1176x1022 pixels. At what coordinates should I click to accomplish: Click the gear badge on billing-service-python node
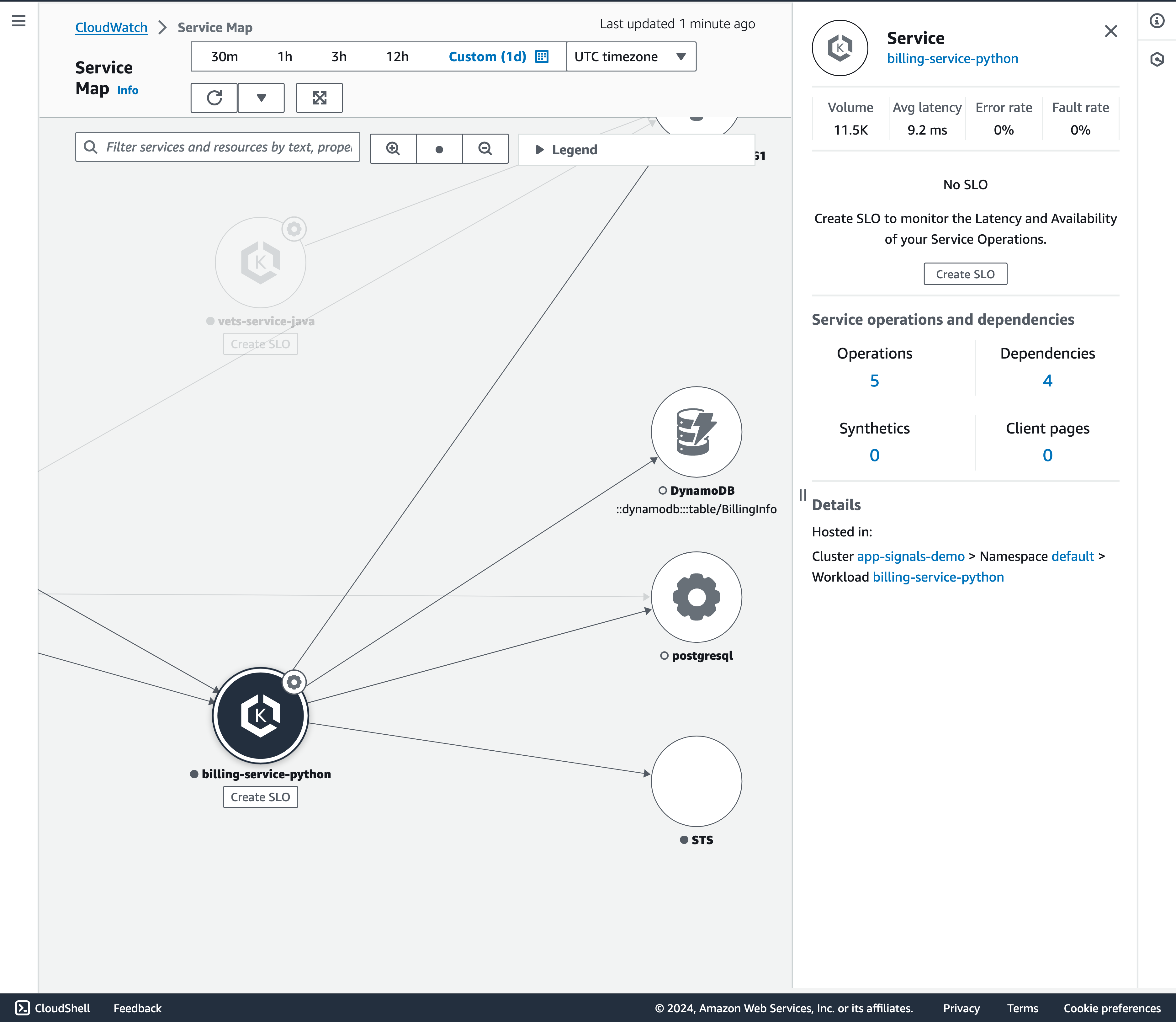[294, 682]
